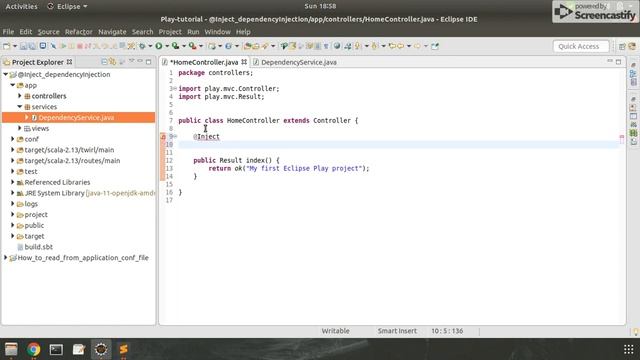Viewport: 640px width, 360px height.
Task: Click the Show Applications grid icon
Action: (x=629, y=349)
